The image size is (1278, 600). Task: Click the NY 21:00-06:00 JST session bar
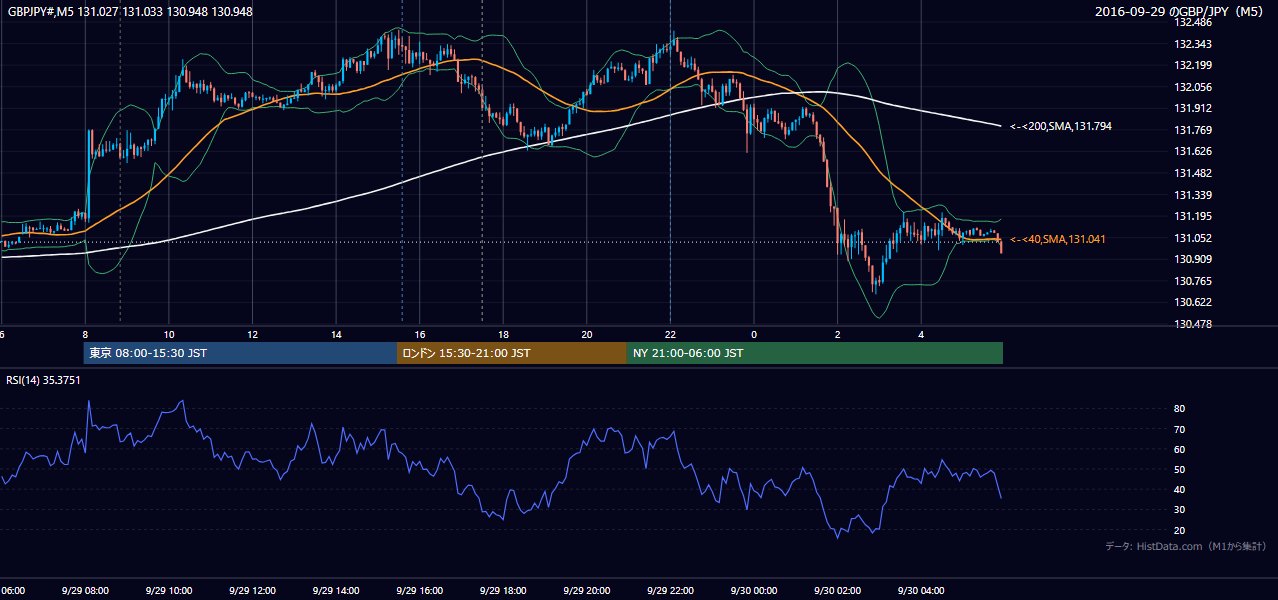point(815,353)
